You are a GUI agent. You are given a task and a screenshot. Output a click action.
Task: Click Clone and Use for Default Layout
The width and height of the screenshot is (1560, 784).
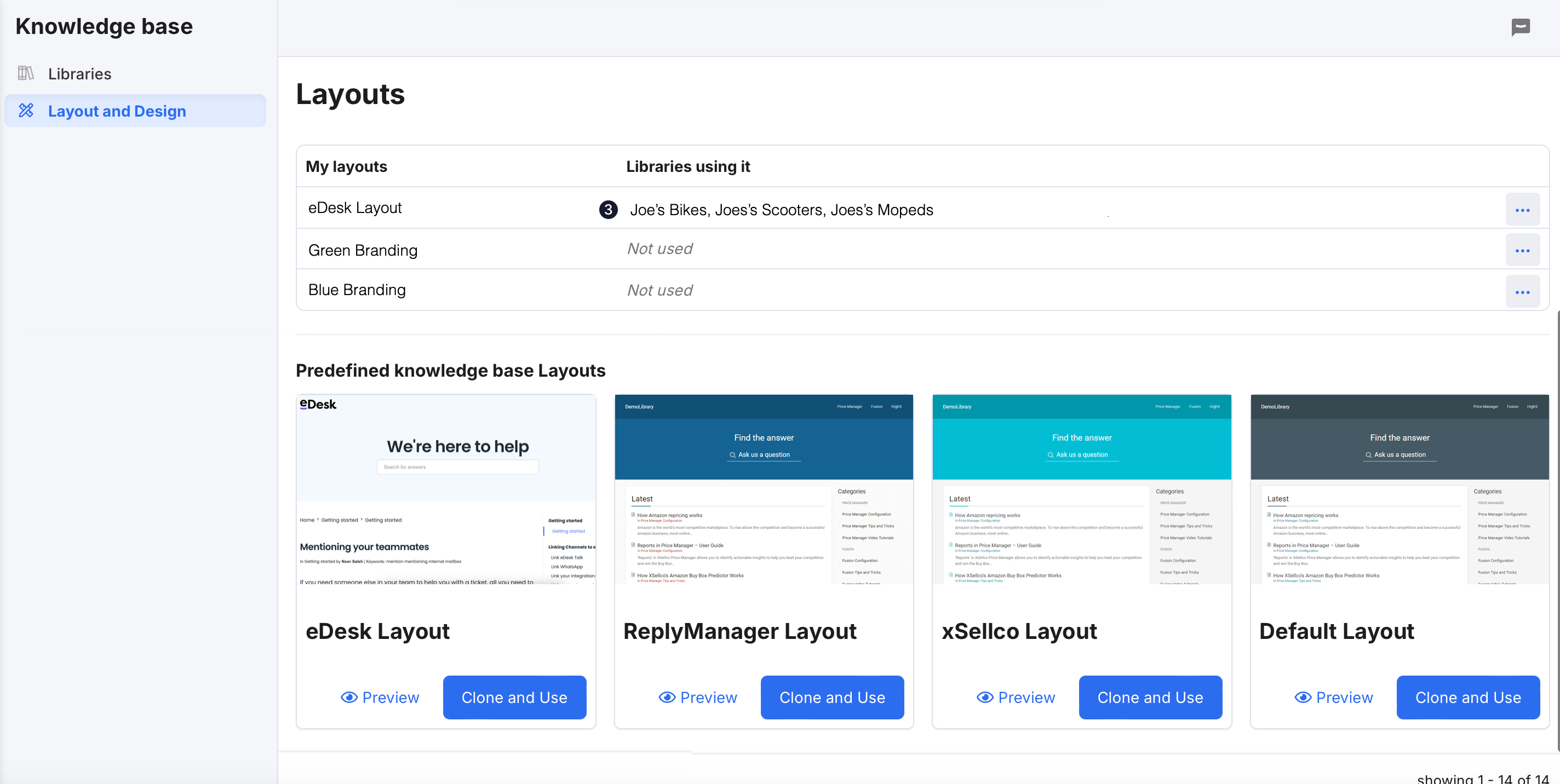point(1467,697)
